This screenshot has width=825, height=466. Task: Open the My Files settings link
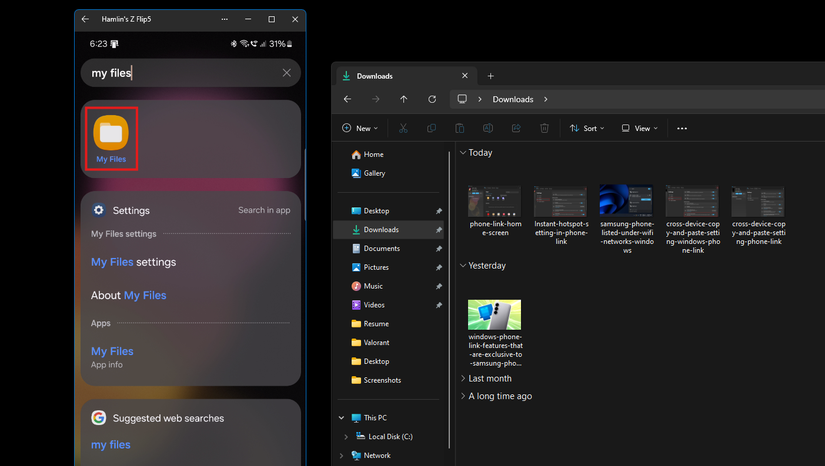[133, 262]
